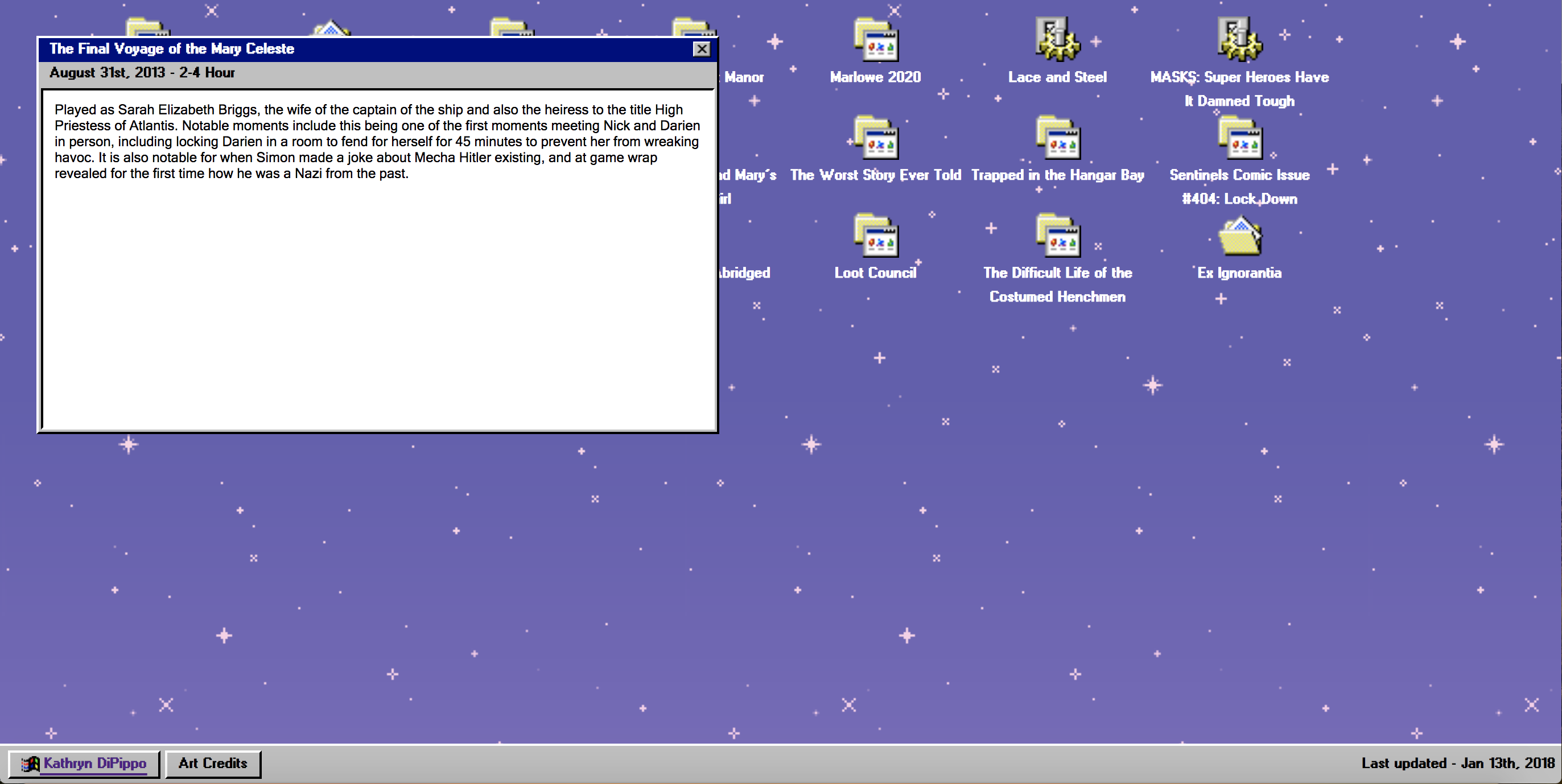Open the Loot Council folder icon
The image size is (1562, 784).
point(875,236)
